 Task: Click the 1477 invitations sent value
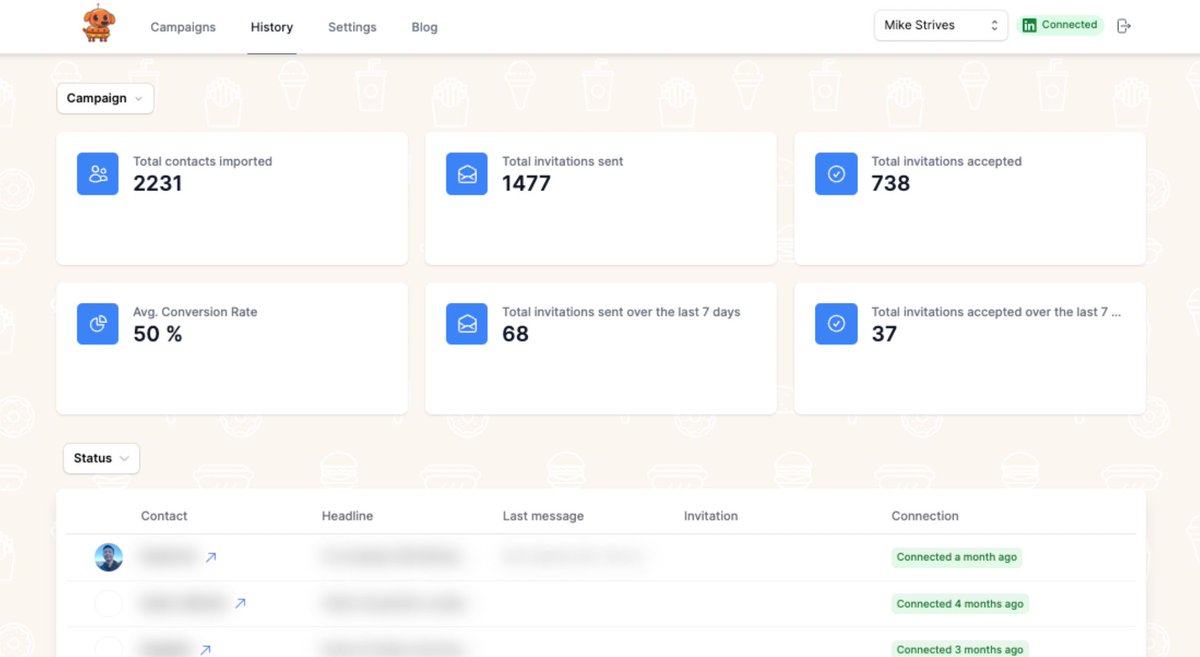pyautogui.click(x=526, y=183)
